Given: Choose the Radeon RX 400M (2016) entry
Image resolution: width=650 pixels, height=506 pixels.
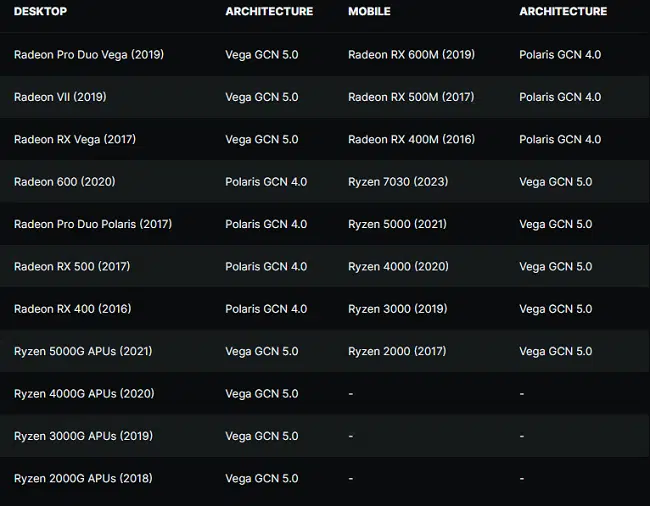Looking at the screenshot, I should click(411, 139).
